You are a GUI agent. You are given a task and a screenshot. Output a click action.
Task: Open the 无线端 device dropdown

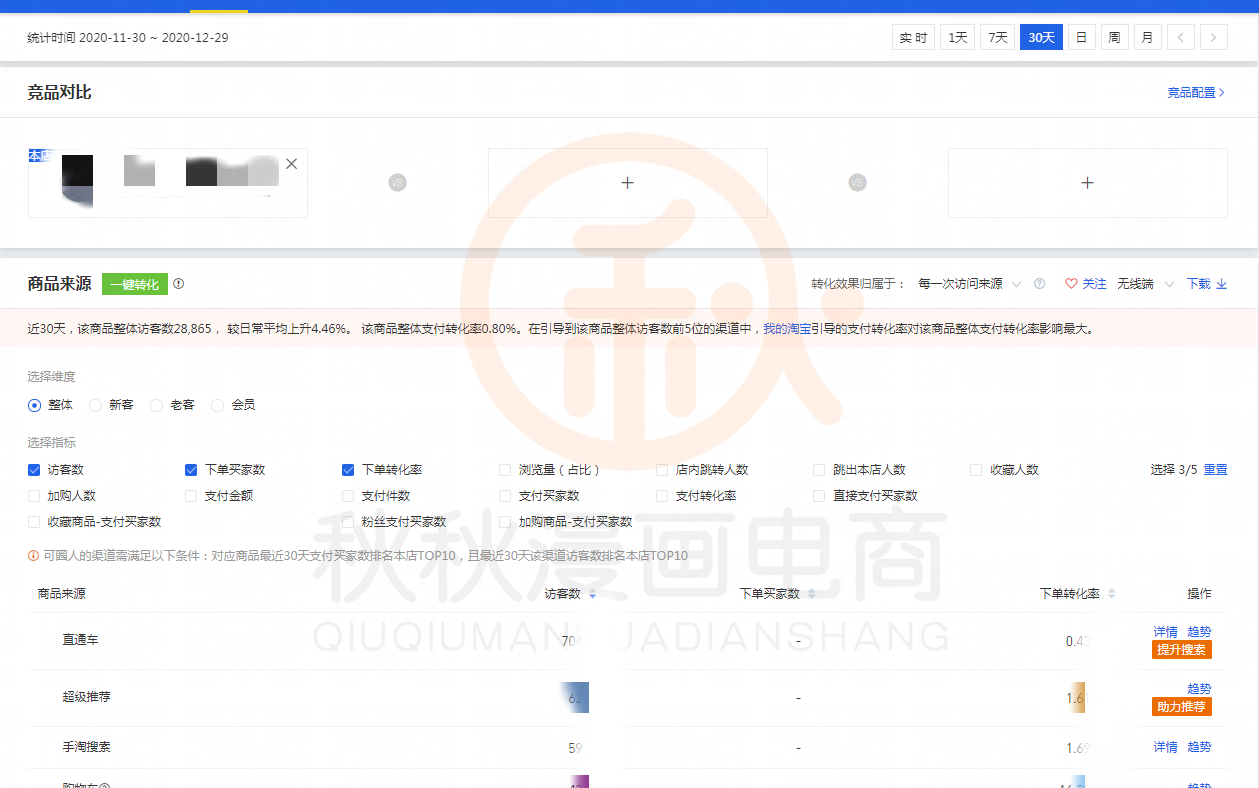pos(1146,284)
